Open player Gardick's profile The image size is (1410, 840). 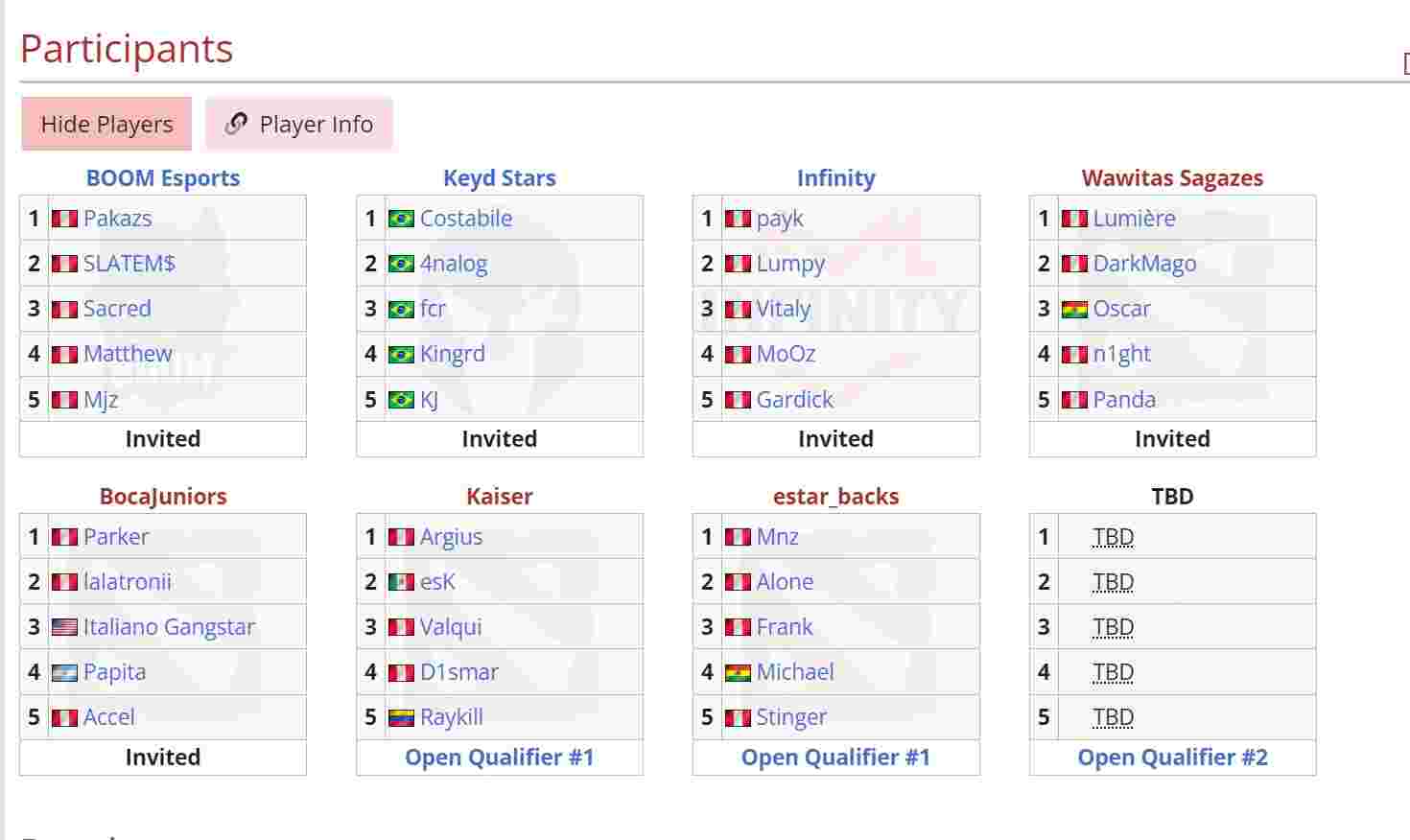pos(794,400)
